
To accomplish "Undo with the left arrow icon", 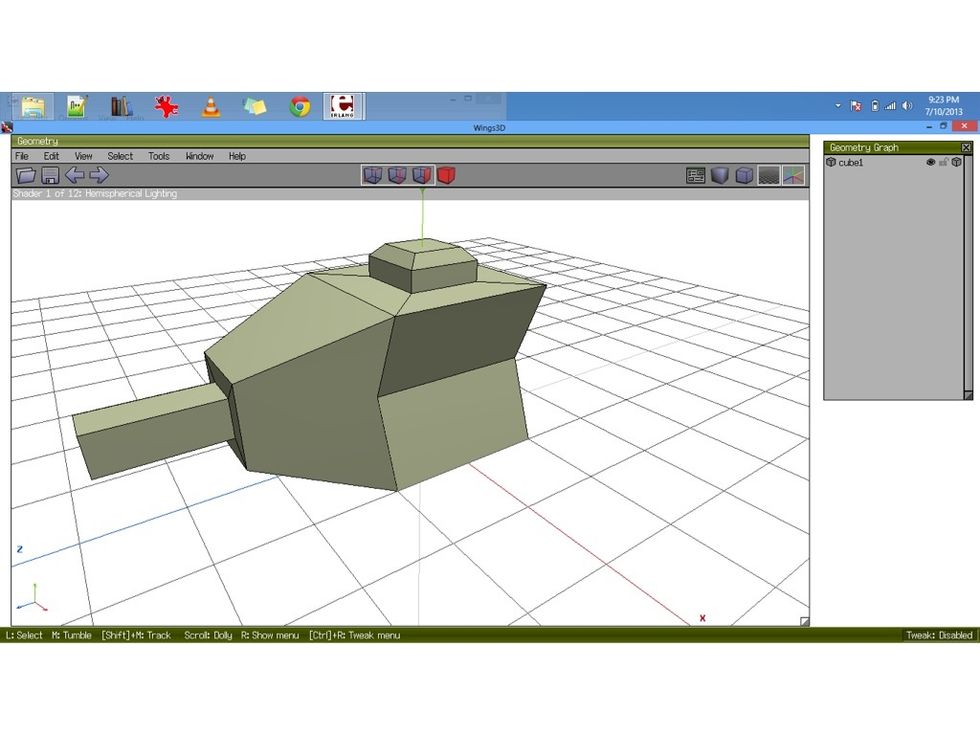I will coord(73,174).
